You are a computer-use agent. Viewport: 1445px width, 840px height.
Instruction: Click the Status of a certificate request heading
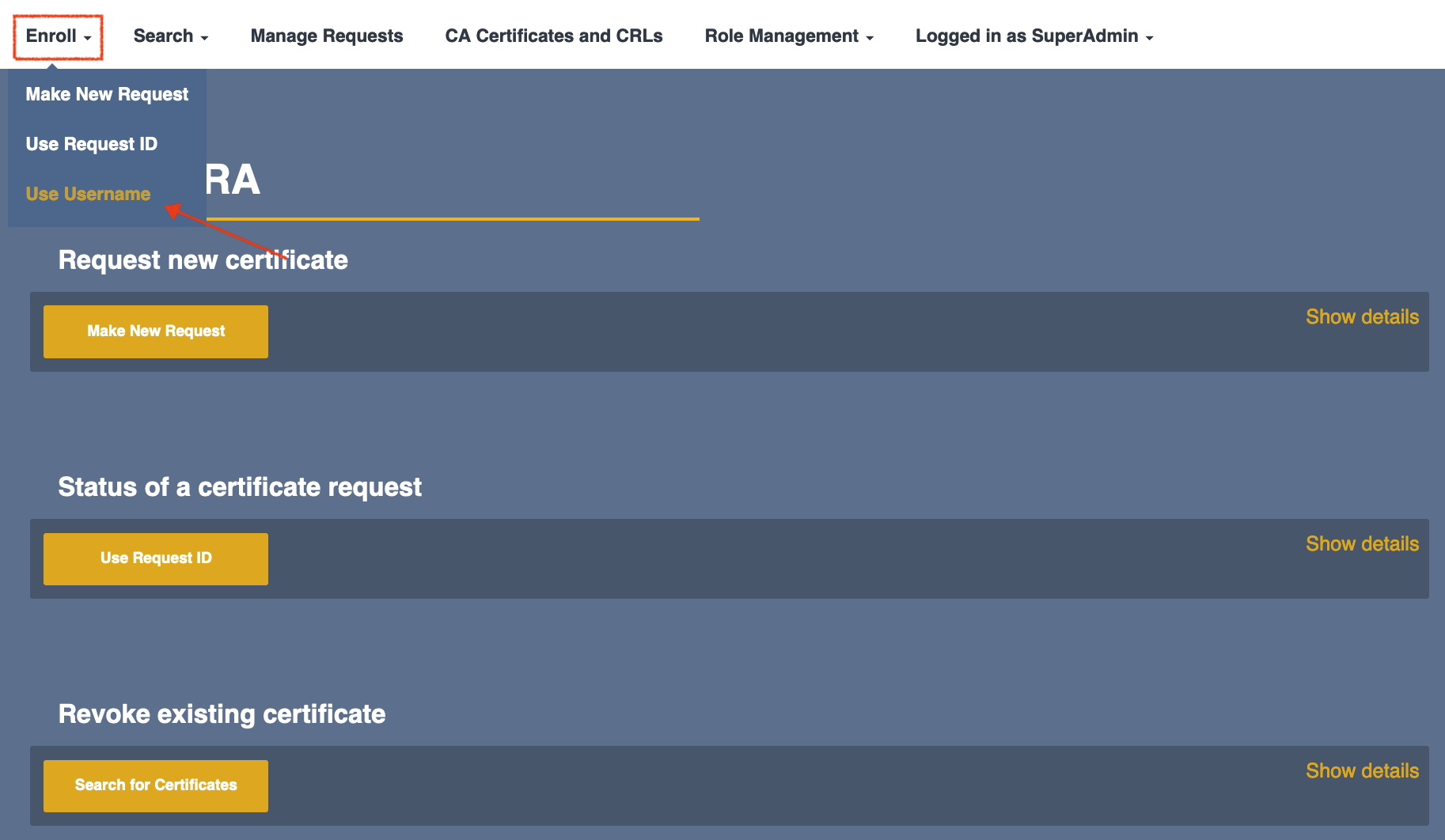tap(240, 487)
